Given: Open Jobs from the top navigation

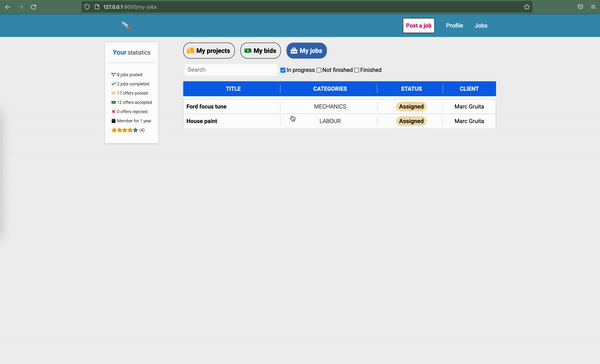Looking at the screenshot, I should 481,26.
